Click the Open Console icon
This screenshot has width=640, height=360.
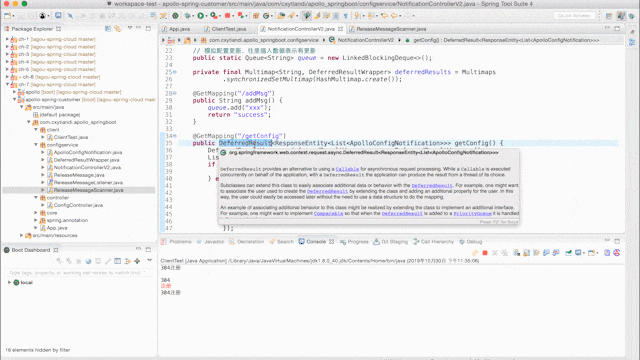pyautogui.click(x=591, y=253)
